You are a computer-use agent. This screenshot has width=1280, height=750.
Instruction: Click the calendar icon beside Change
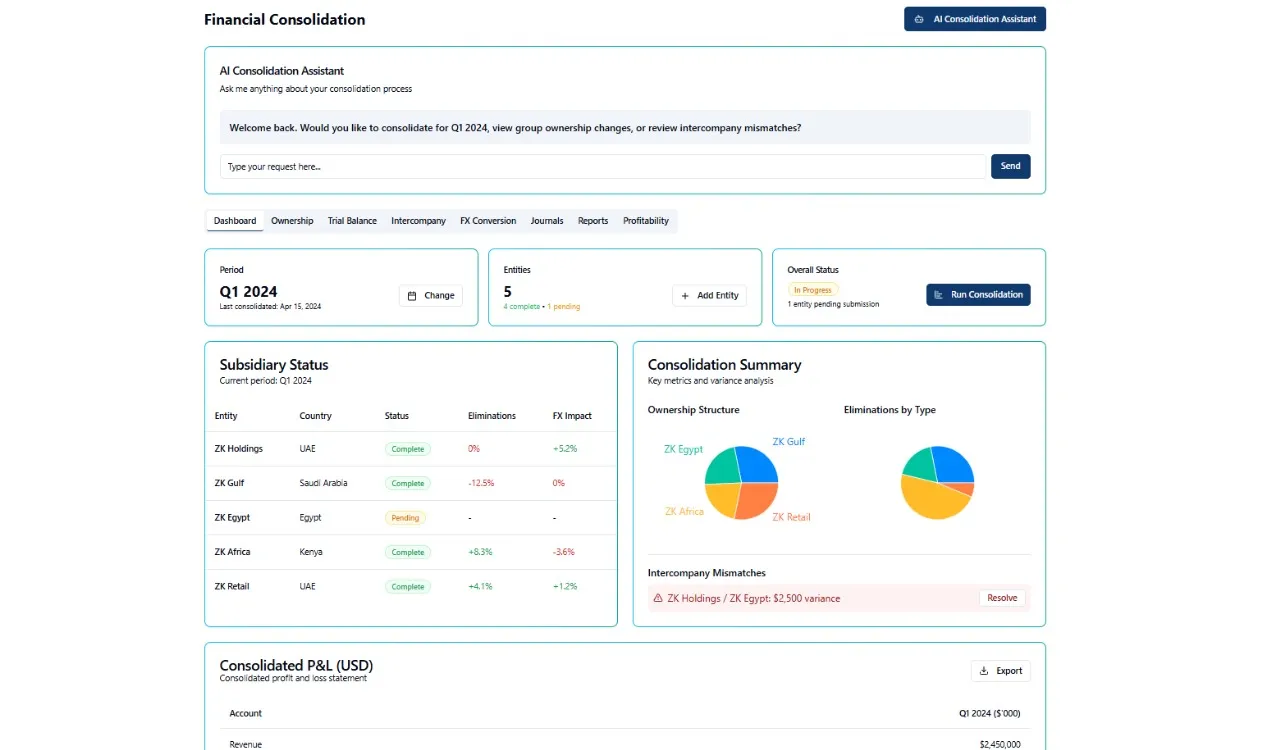(x=412, y=296)
